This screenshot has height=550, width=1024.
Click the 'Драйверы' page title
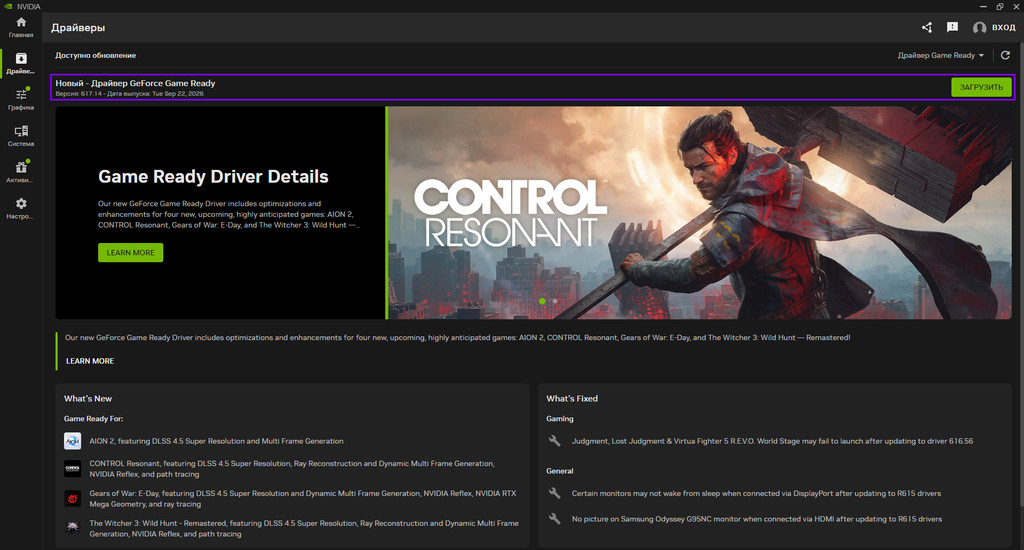pyautogui.click(x=78, y=27)
